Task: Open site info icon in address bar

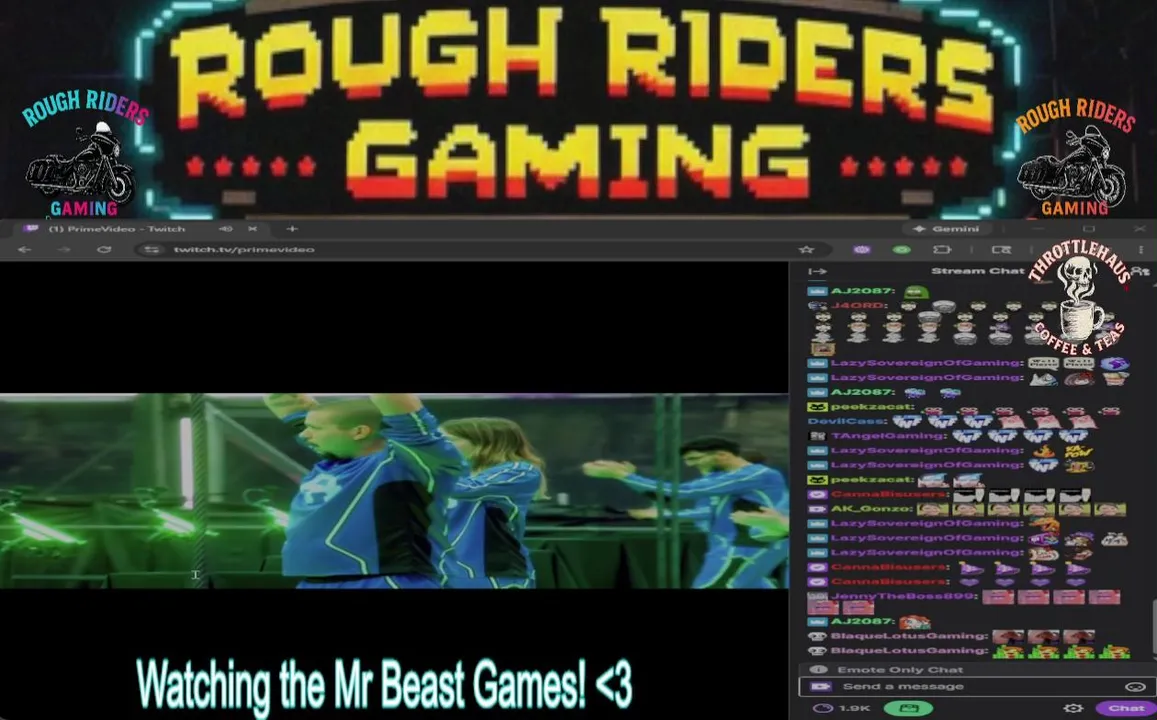Action: click(151, 249)
